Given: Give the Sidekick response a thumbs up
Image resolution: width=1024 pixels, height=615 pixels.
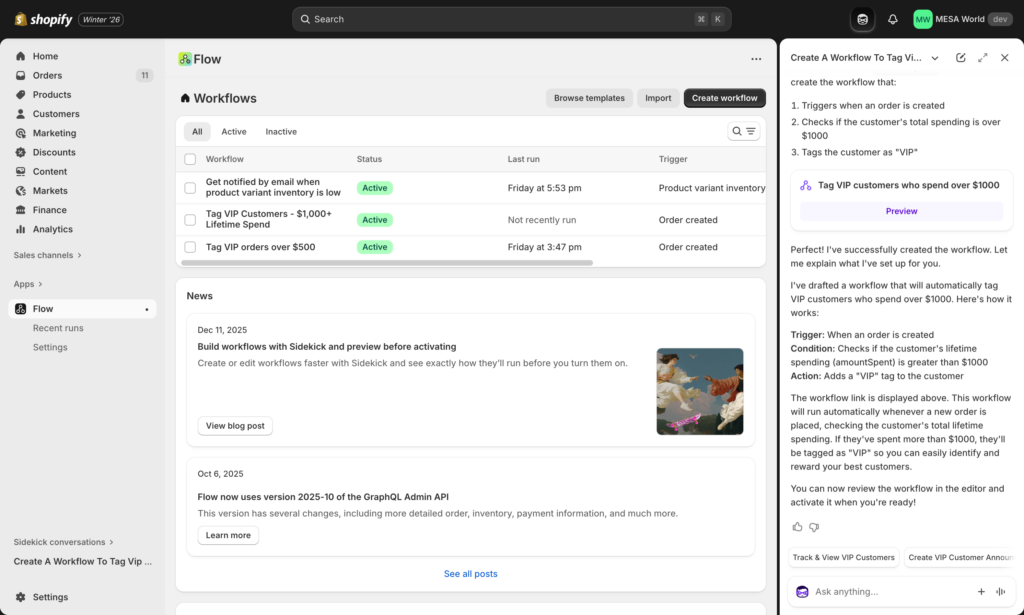Looking at the screenshot, I should 797,527.
